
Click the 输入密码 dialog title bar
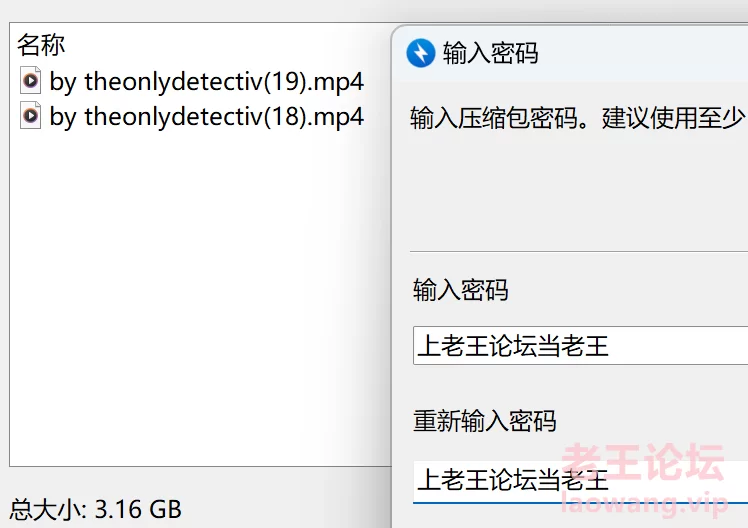coord(571,52)
